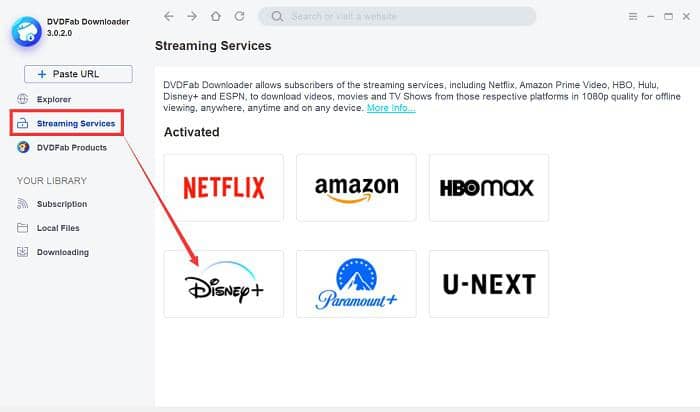The image size is (700, 412).
Task: Select Streaming Services in sidebar
Action: pyautogui.click(x=66, y=123)
